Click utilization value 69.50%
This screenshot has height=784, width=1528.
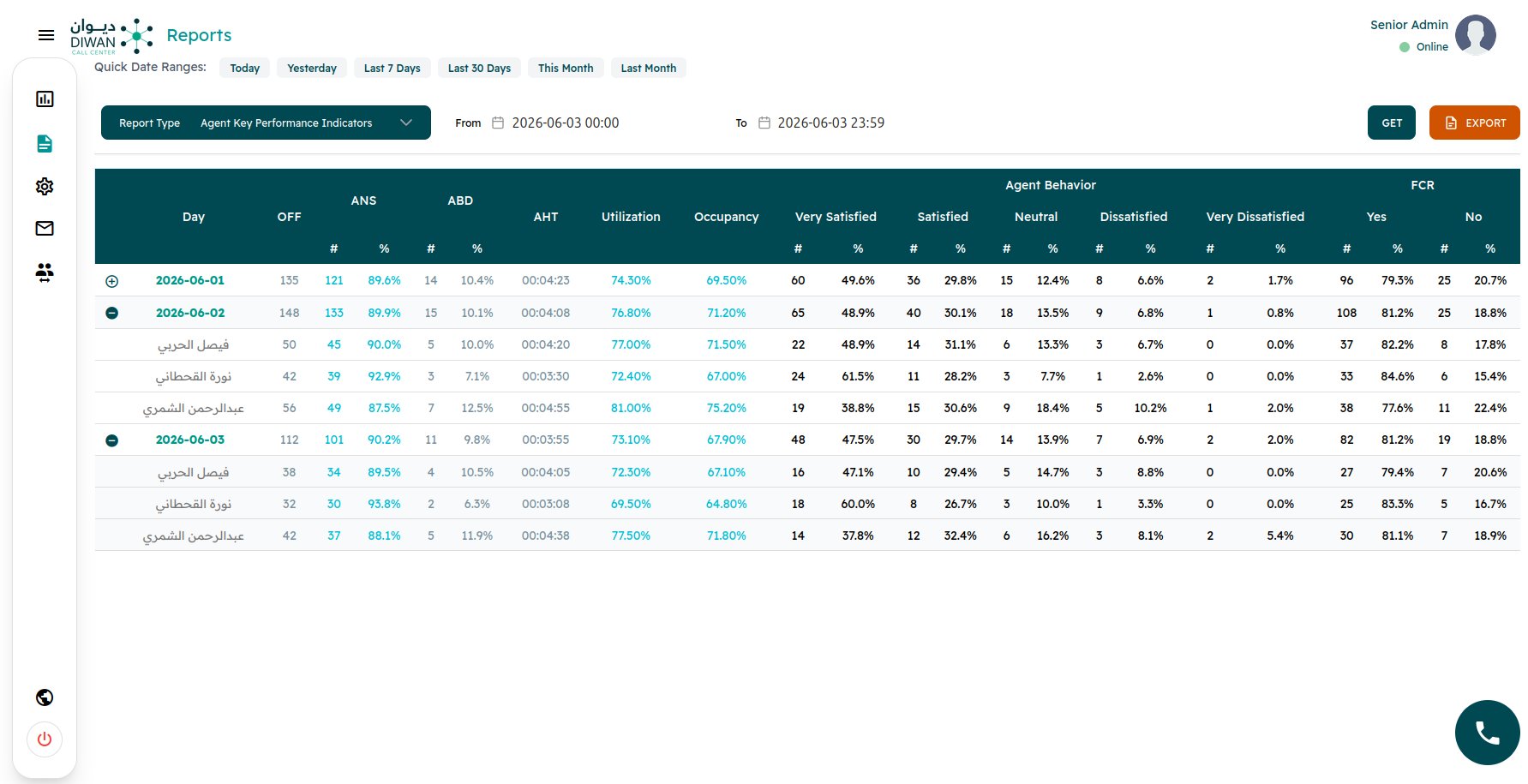coord(631,504)
